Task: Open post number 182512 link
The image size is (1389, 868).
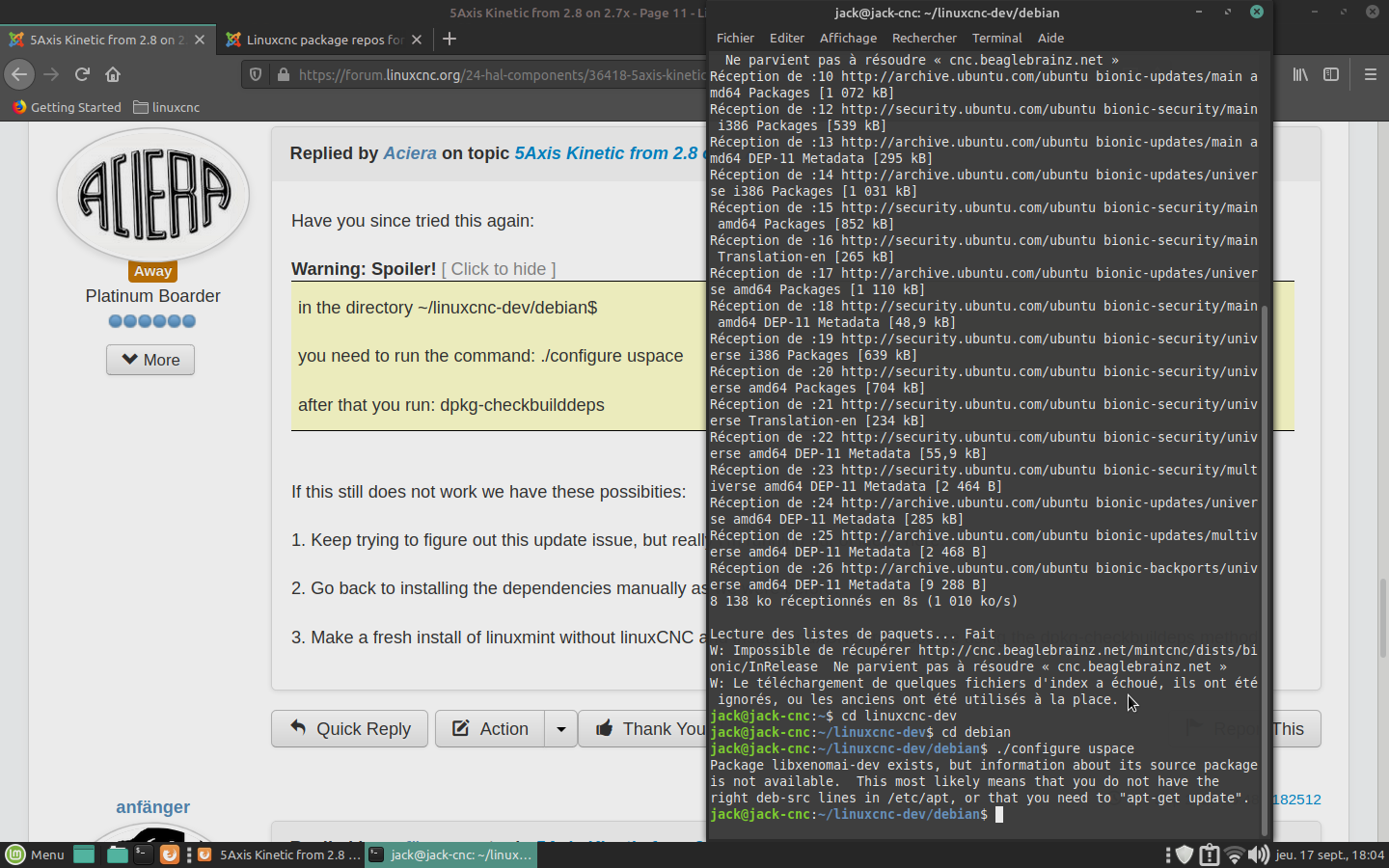Action: point(1297,800)
